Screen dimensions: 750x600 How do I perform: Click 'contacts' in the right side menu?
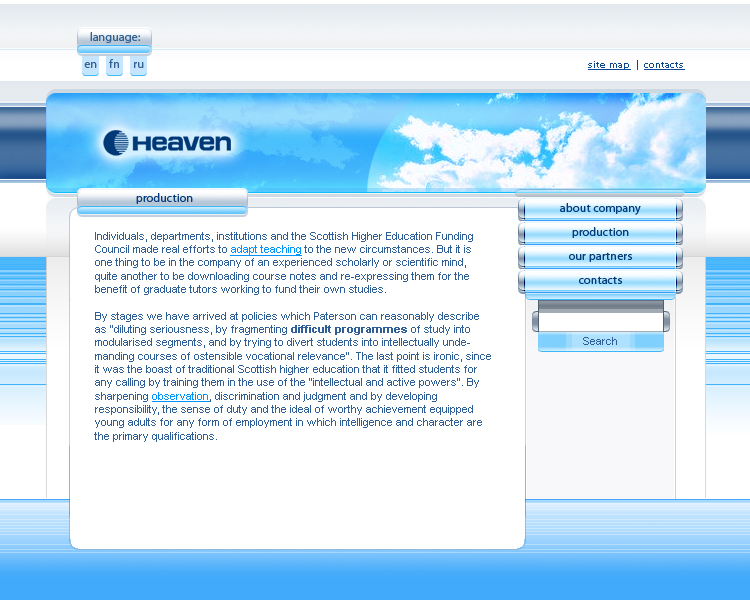(600, 281)
